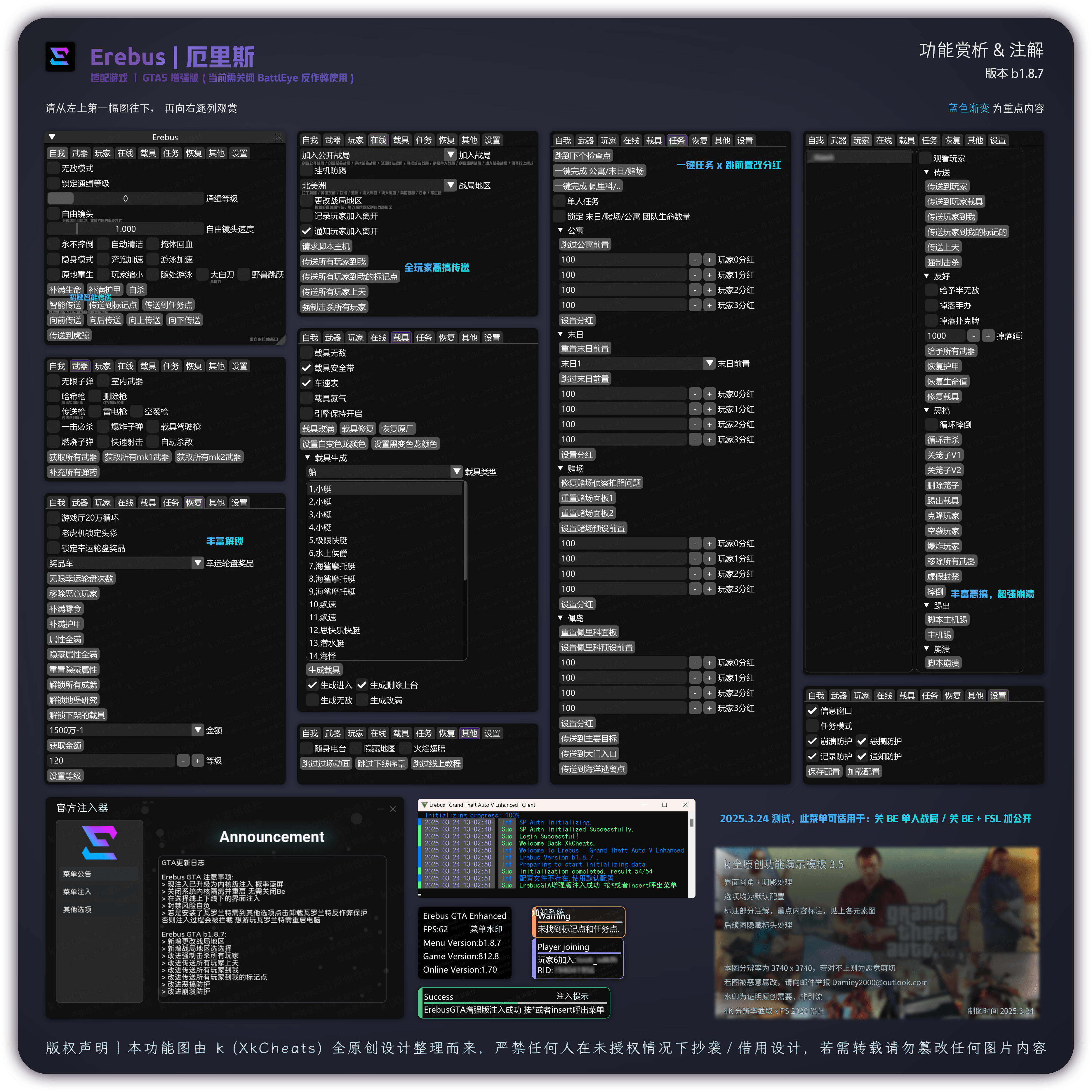Open 金额 dropdown showing 1500万-1

tap(197, 730)
